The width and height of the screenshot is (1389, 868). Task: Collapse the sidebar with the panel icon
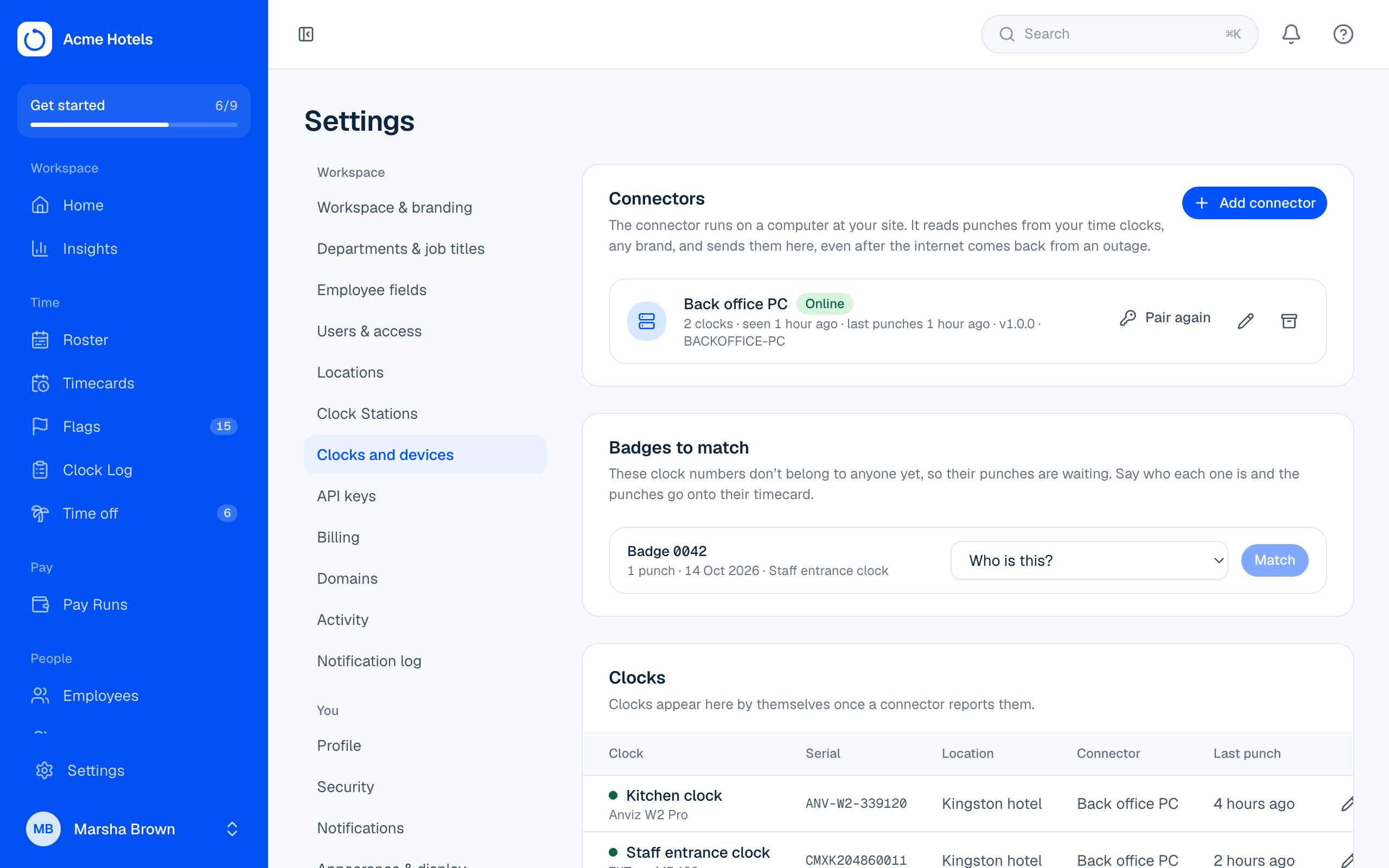pos(306,34)
